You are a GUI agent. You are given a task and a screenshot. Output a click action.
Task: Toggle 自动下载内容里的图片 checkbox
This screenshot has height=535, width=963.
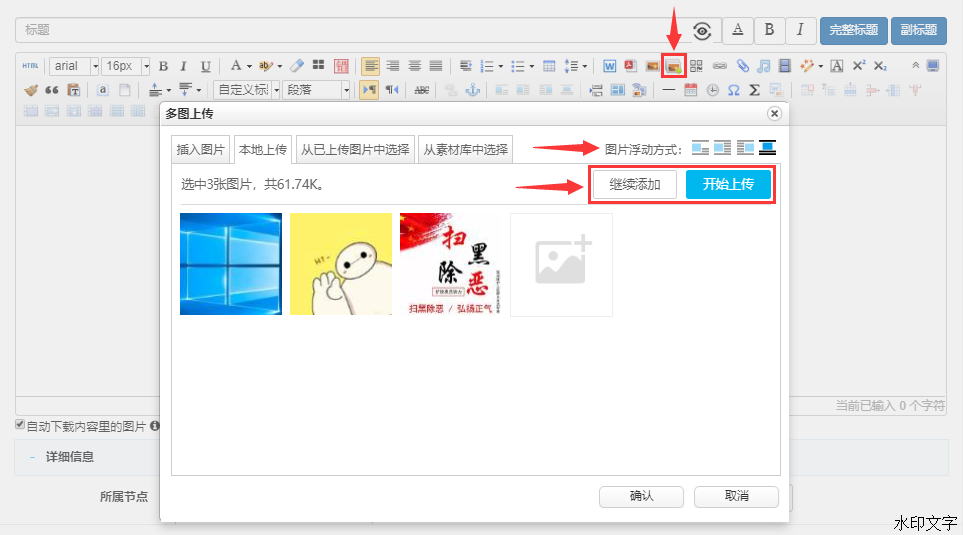[20, 424]
